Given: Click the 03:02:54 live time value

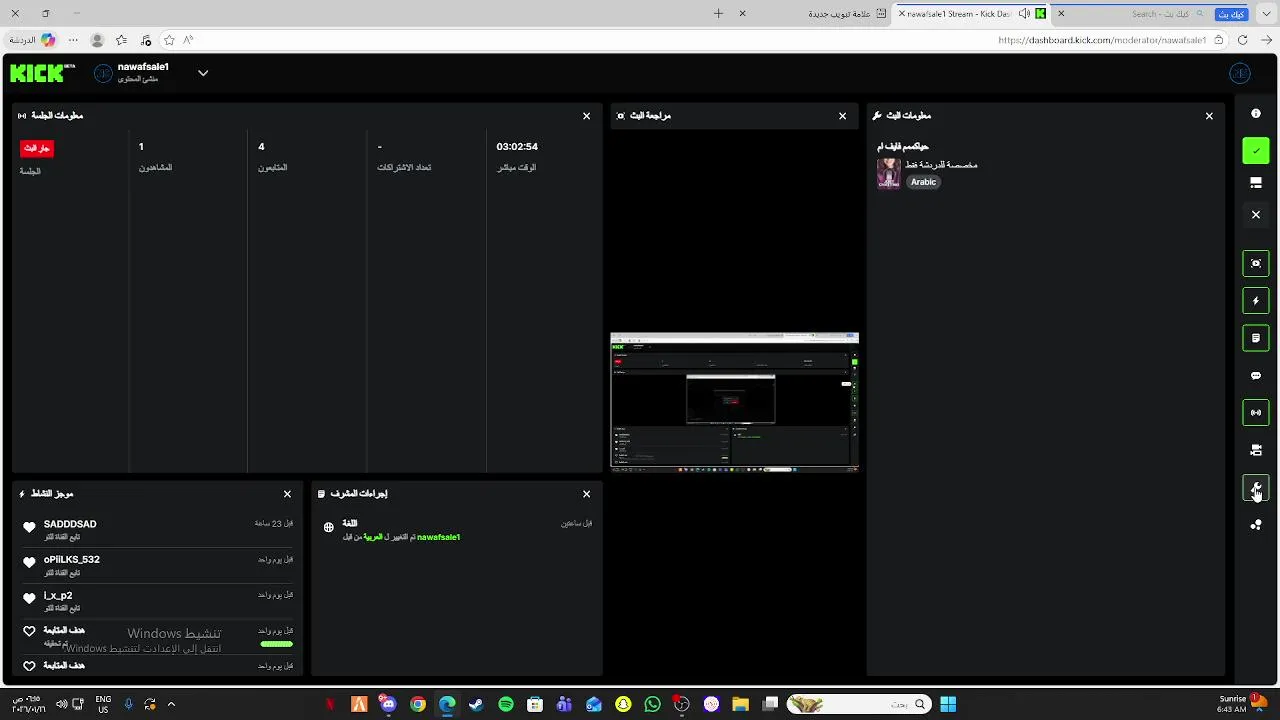Looking at the screenshot, I should click(x=517, y=147).
